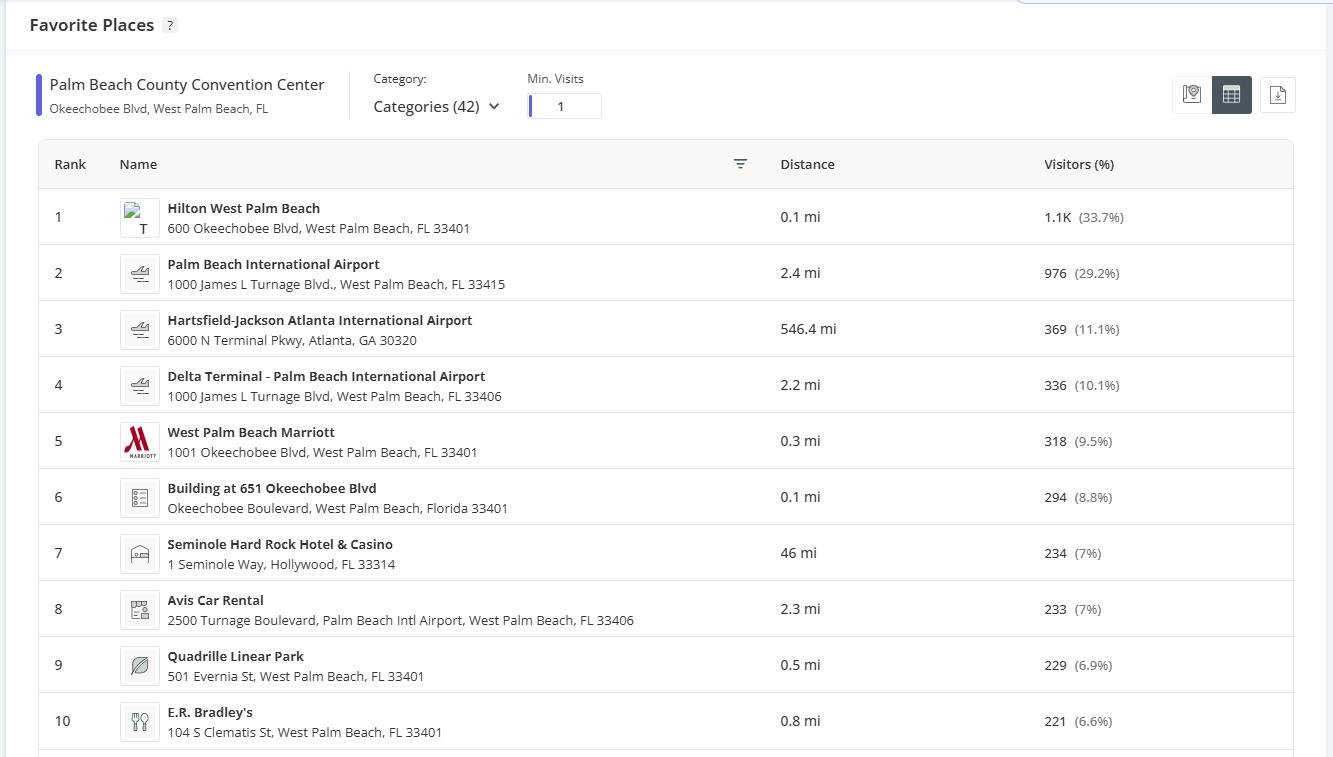
Task: Sort by the Distance column header
Action: tap(807, 164)
